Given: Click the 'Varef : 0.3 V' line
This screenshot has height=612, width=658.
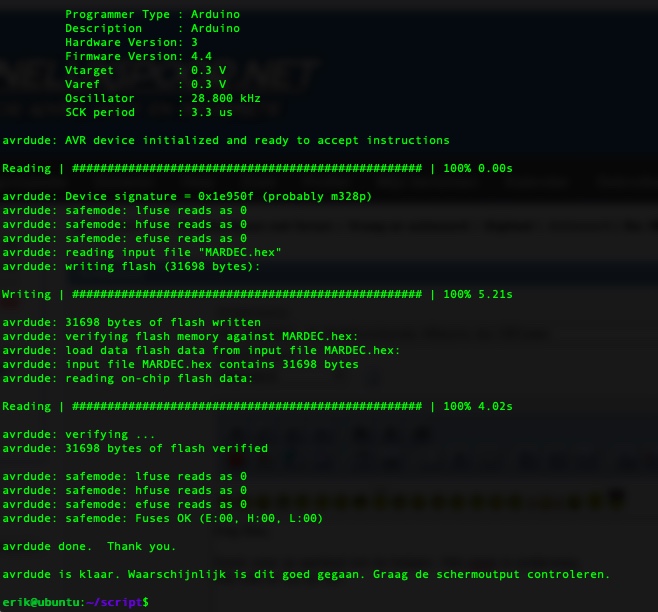Looking at the screenshot, I should (x=146, y=84).
